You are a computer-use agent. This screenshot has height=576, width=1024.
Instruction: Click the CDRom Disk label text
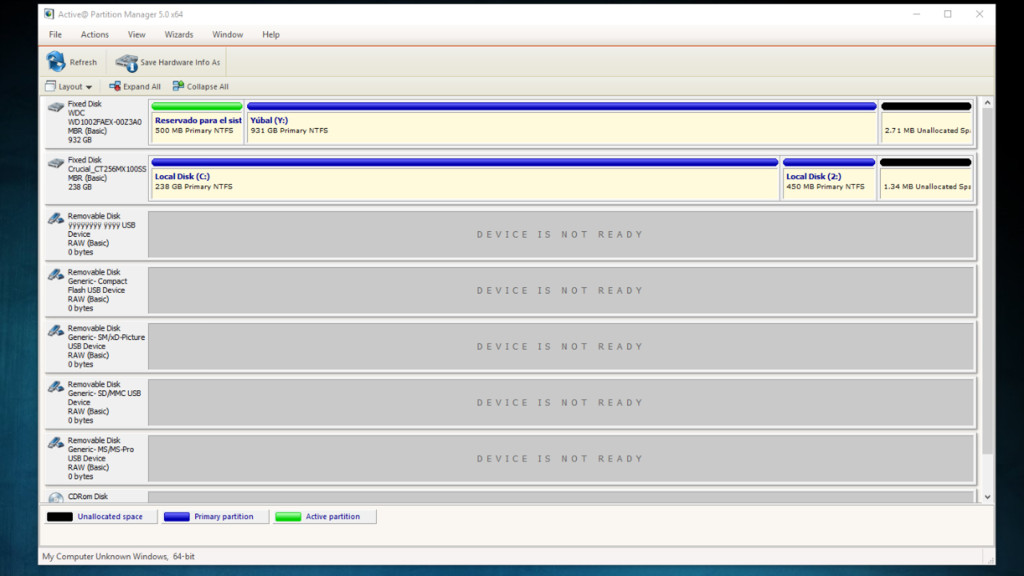(88, 497)
